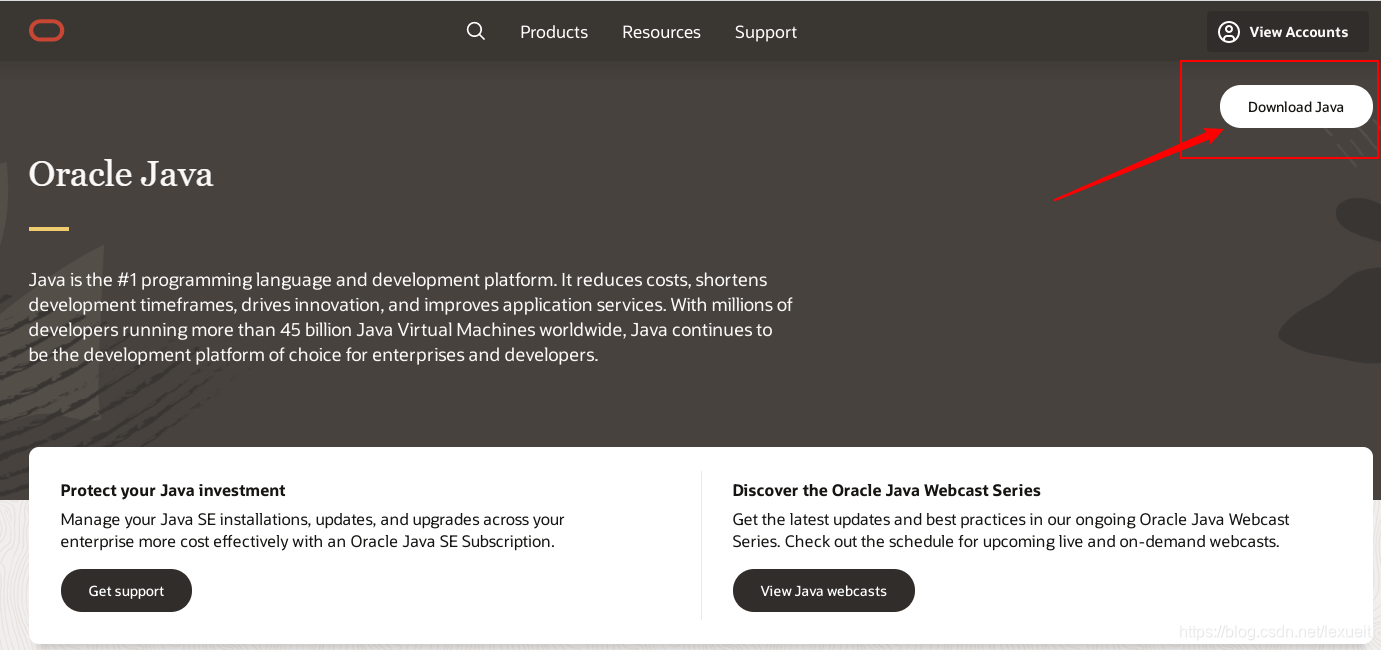Click text 'Get the latest updates and best practices'
The width and height of the screenshot is (1381, 650).
coord(1011,531)
